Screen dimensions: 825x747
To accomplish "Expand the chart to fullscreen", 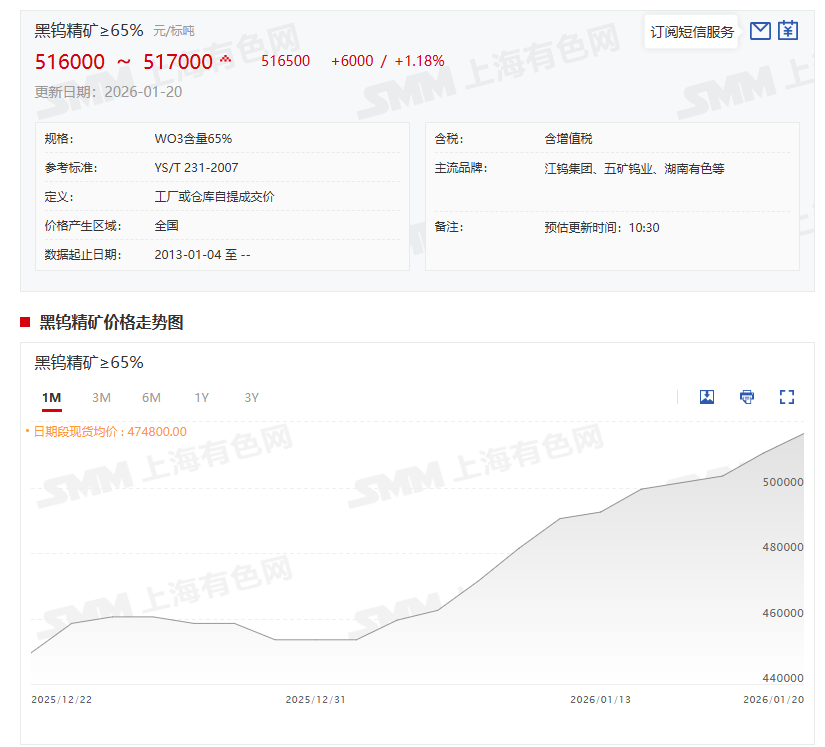I will (787, 397).
